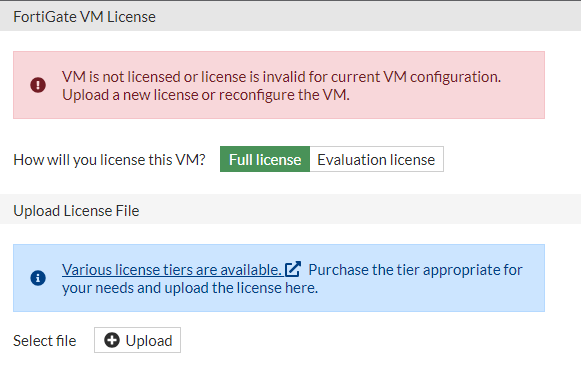Viewport: 581px width, 366px height.
Task: Click the Upload a new license or reconfigure line
Action: [x=206, y=95]
